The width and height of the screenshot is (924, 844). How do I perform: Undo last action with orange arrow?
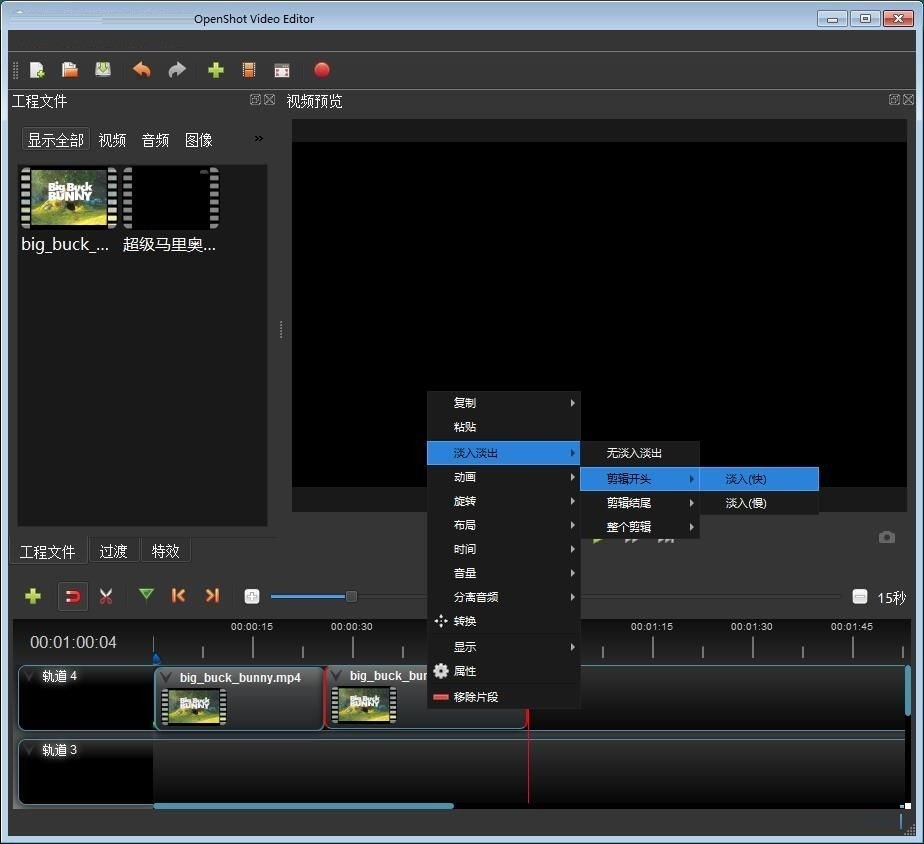click(141, 70)
